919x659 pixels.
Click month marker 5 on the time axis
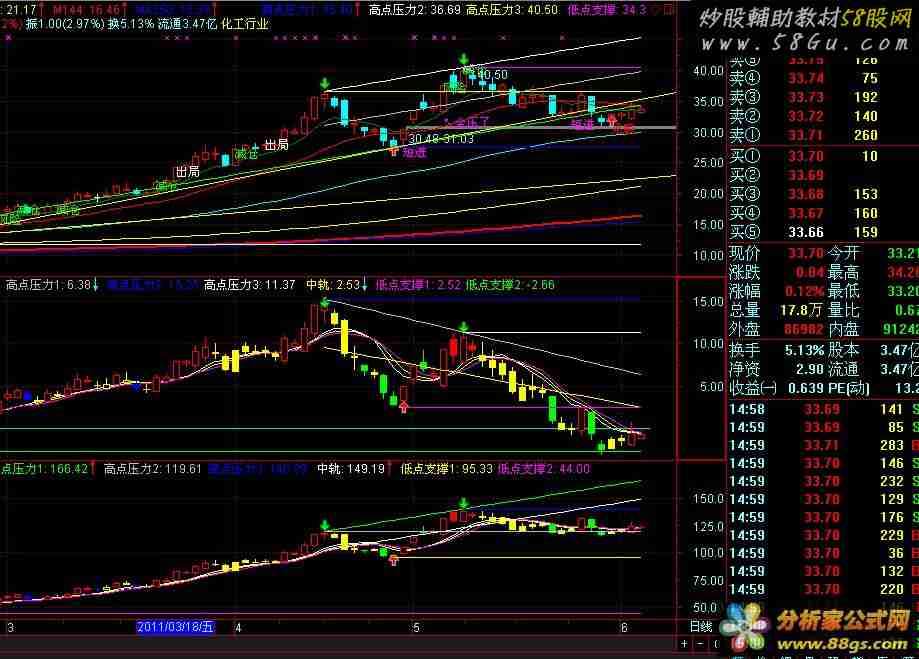click(x=416, y=627)
